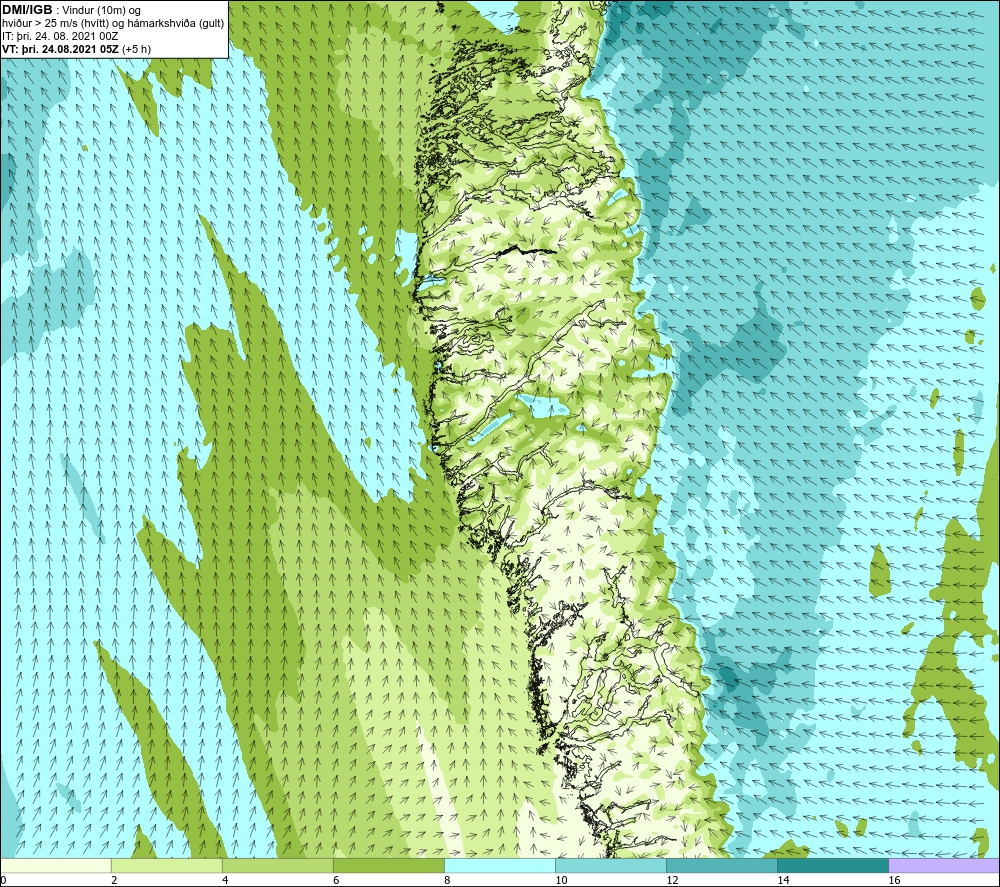Select the medium green 4–6 m/s legend swatch
Screen dimensions: 1000x887
pos(278,866)
